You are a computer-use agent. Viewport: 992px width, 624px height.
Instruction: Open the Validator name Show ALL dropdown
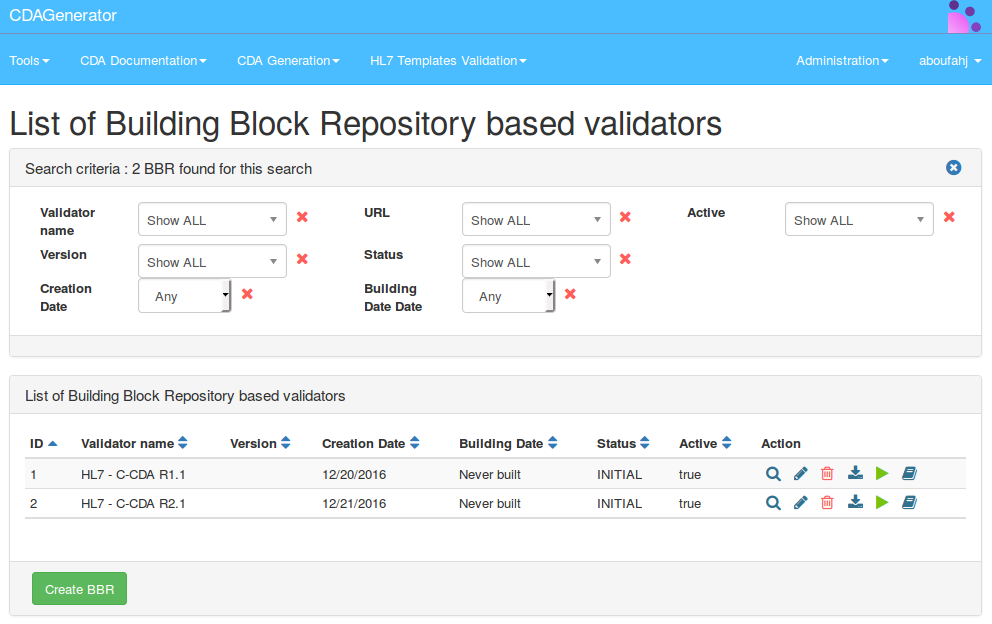click(x=212, y=220)
